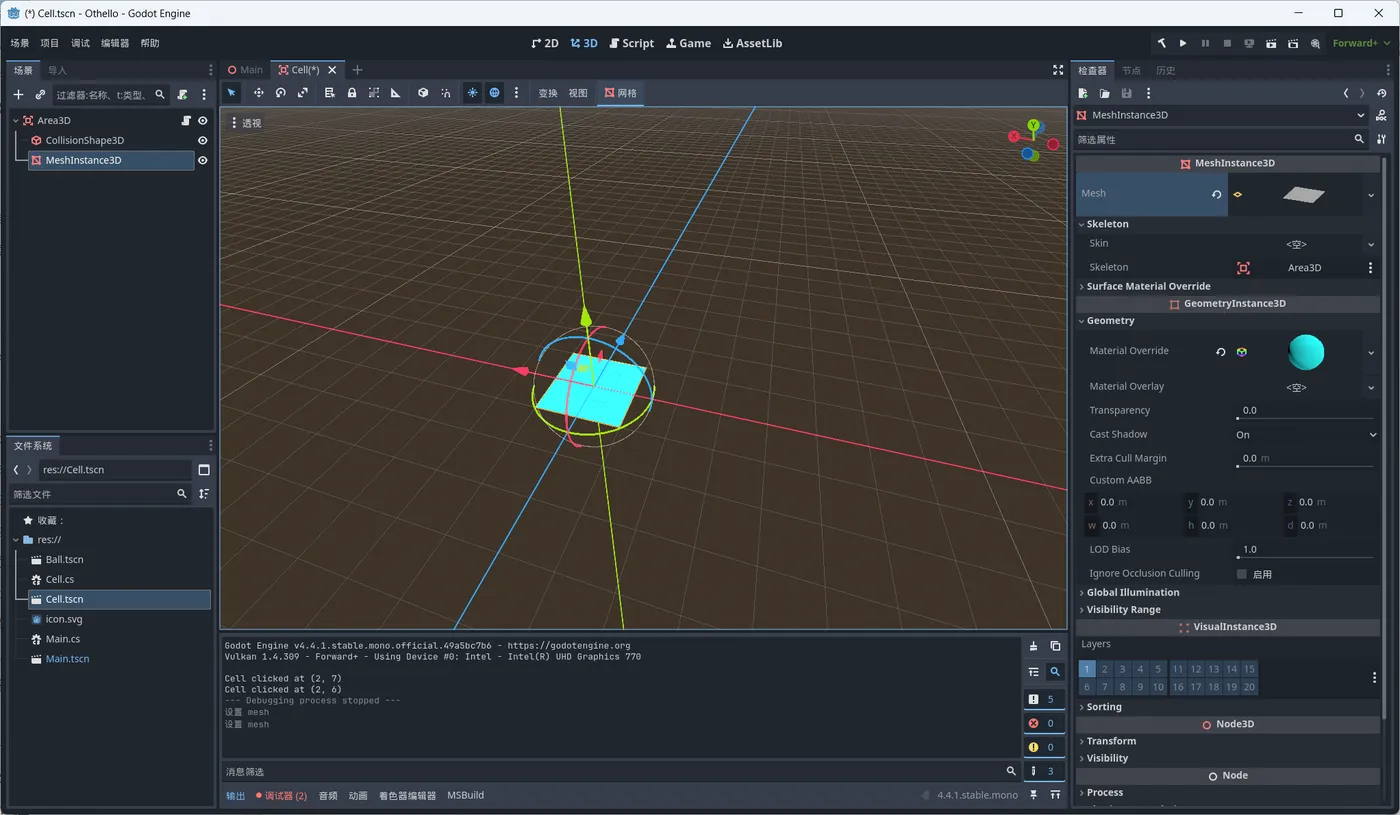Select the Rotate mode tool in 3D toolbar
The image size is (1400, 815).
281,93
